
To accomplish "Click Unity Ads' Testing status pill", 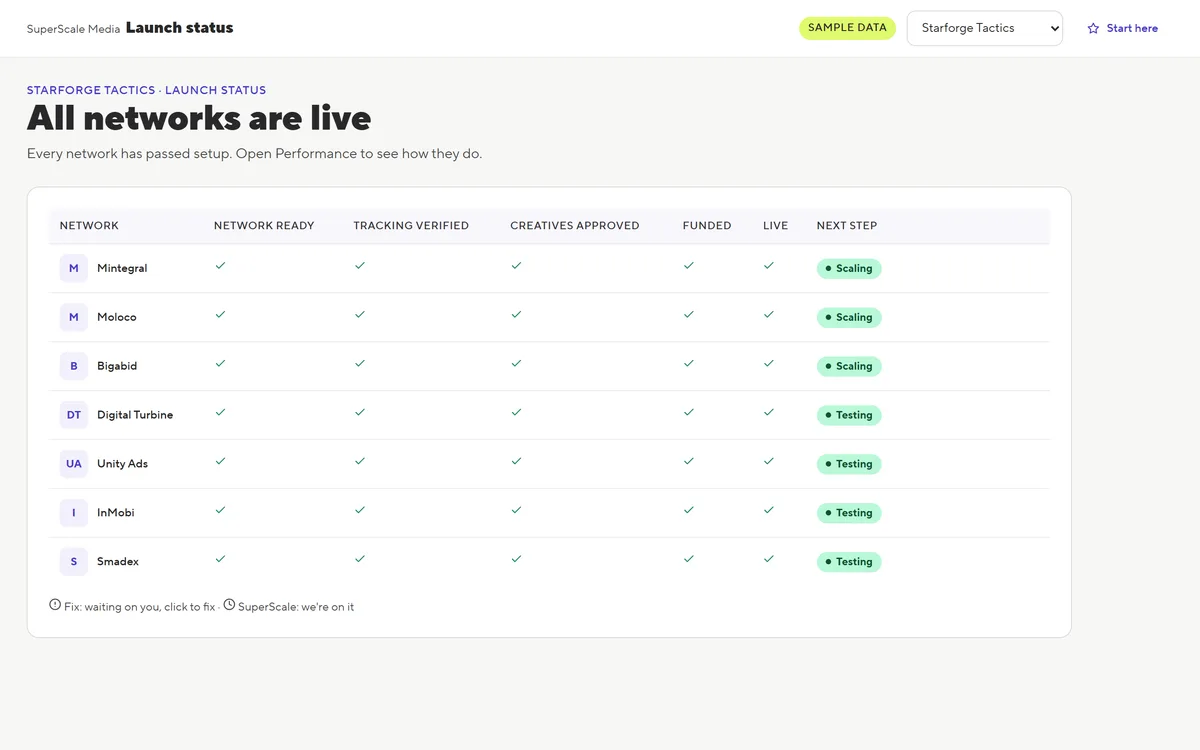I will pos(849,464).
